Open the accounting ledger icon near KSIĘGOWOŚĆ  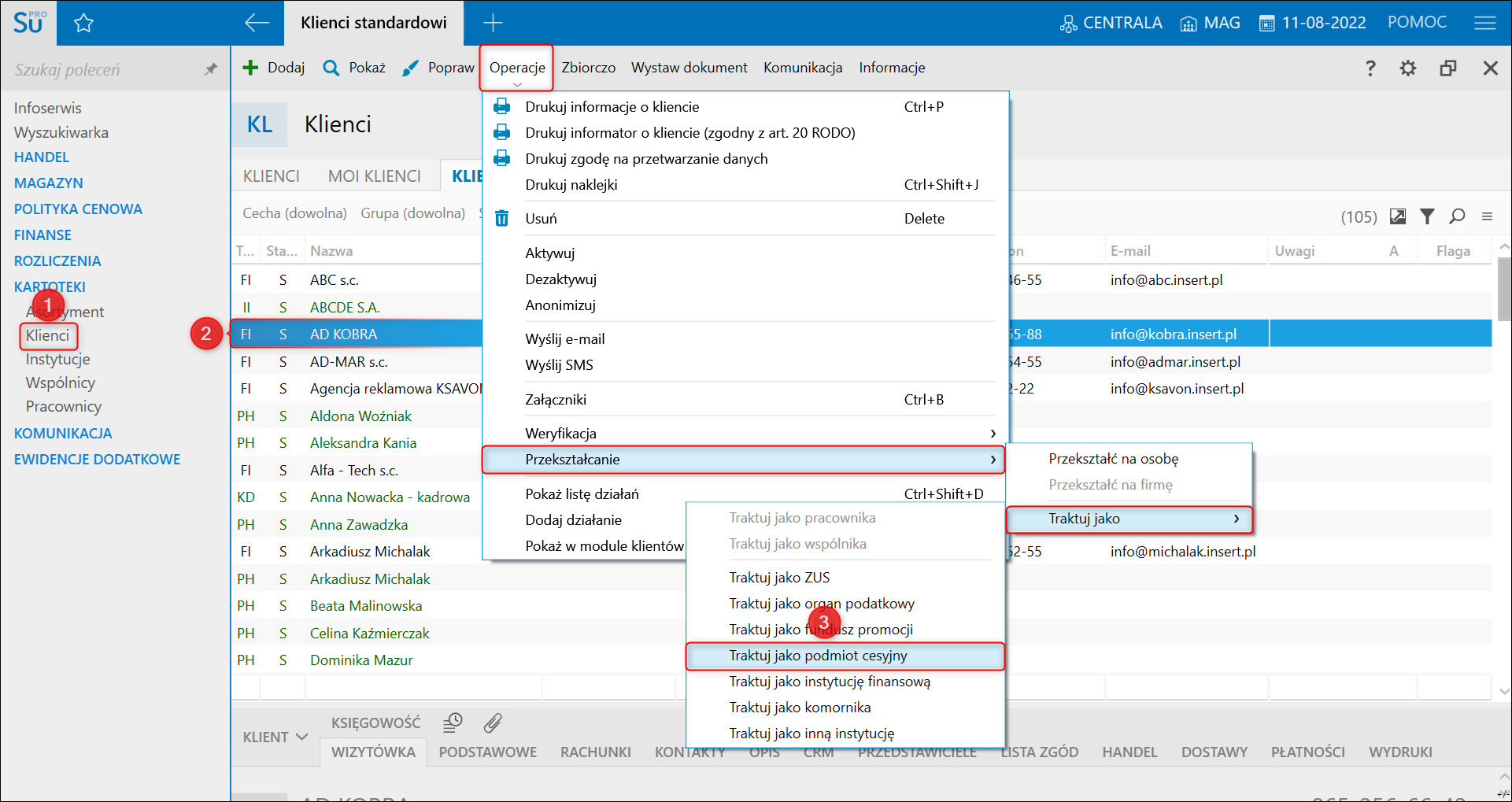coord(453,723)
